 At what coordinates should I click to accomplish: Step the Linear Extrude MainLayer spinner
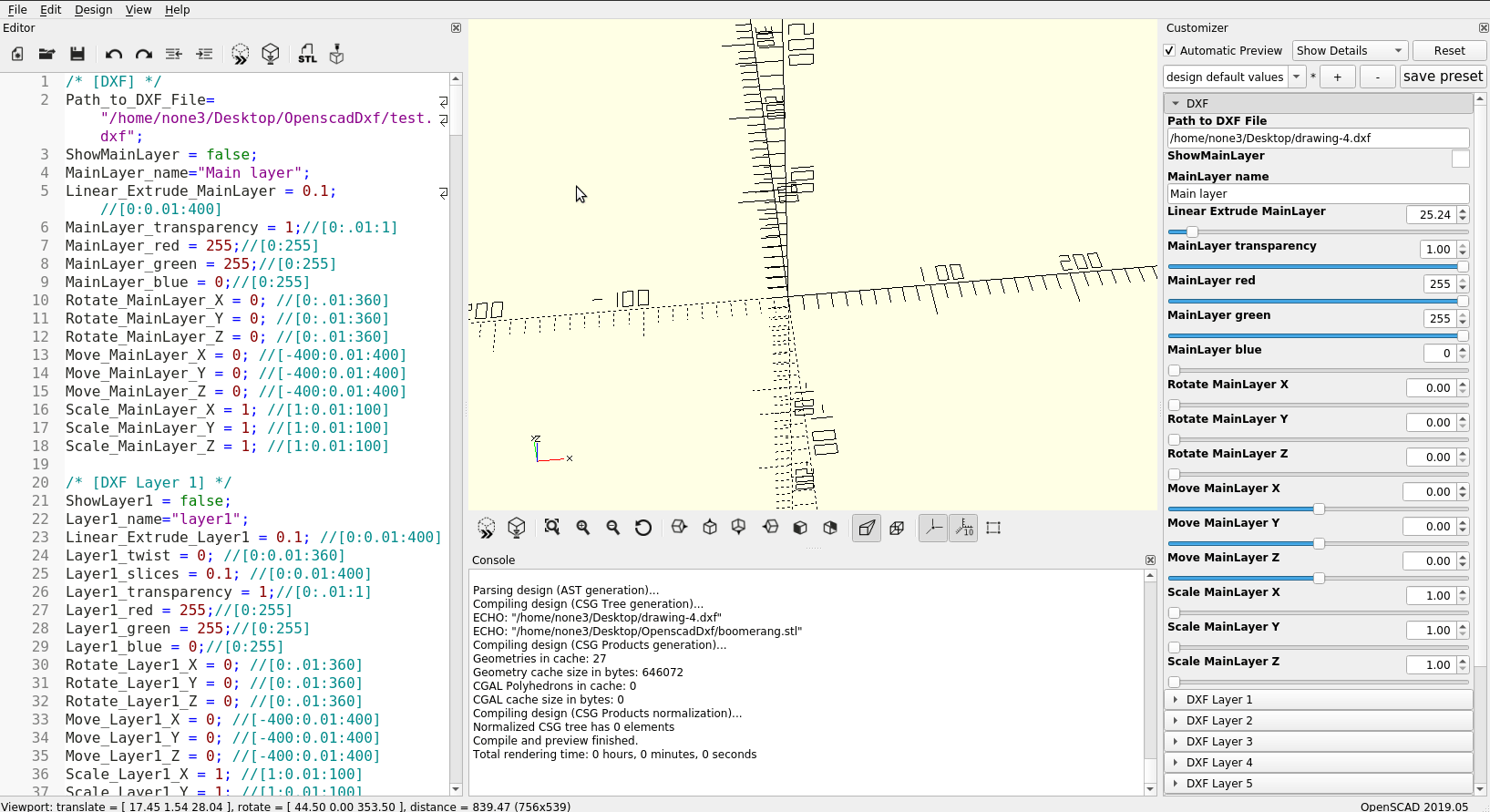(x=1463, y=215)
